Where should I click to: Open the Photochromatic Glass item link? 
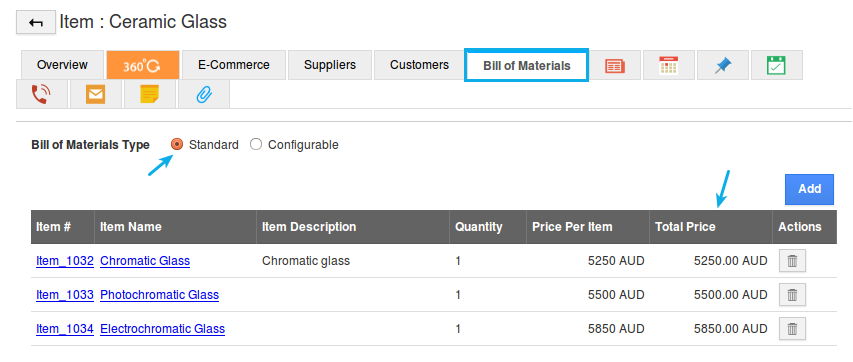coord(159,295)
